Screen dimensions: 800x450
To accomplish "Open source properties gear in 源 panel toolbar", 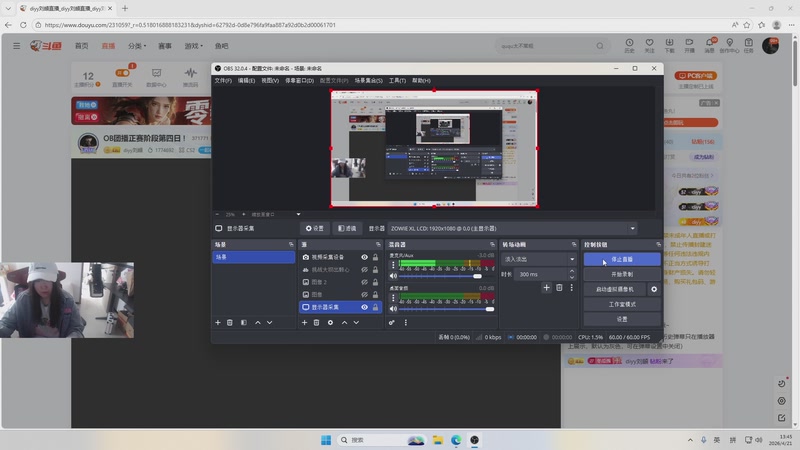I will [x=330, y=322].
